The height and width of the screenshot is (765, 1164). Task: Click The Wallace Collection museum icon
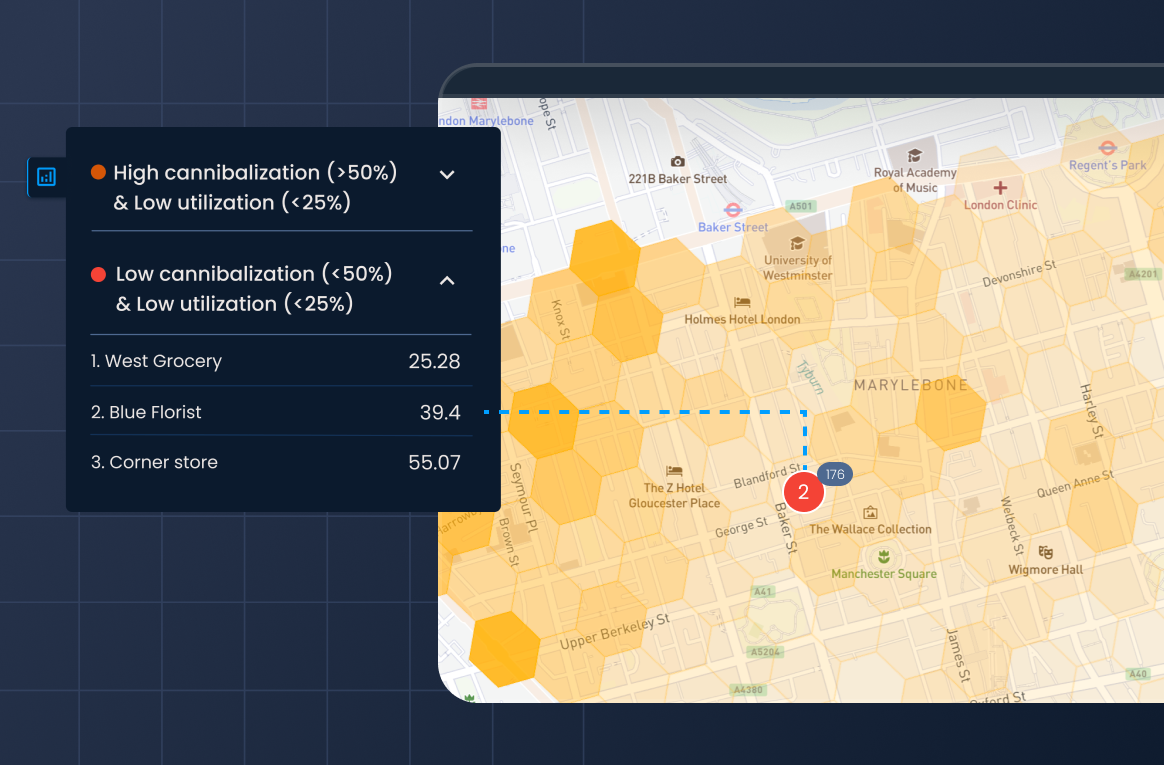[x=870, y=513]
